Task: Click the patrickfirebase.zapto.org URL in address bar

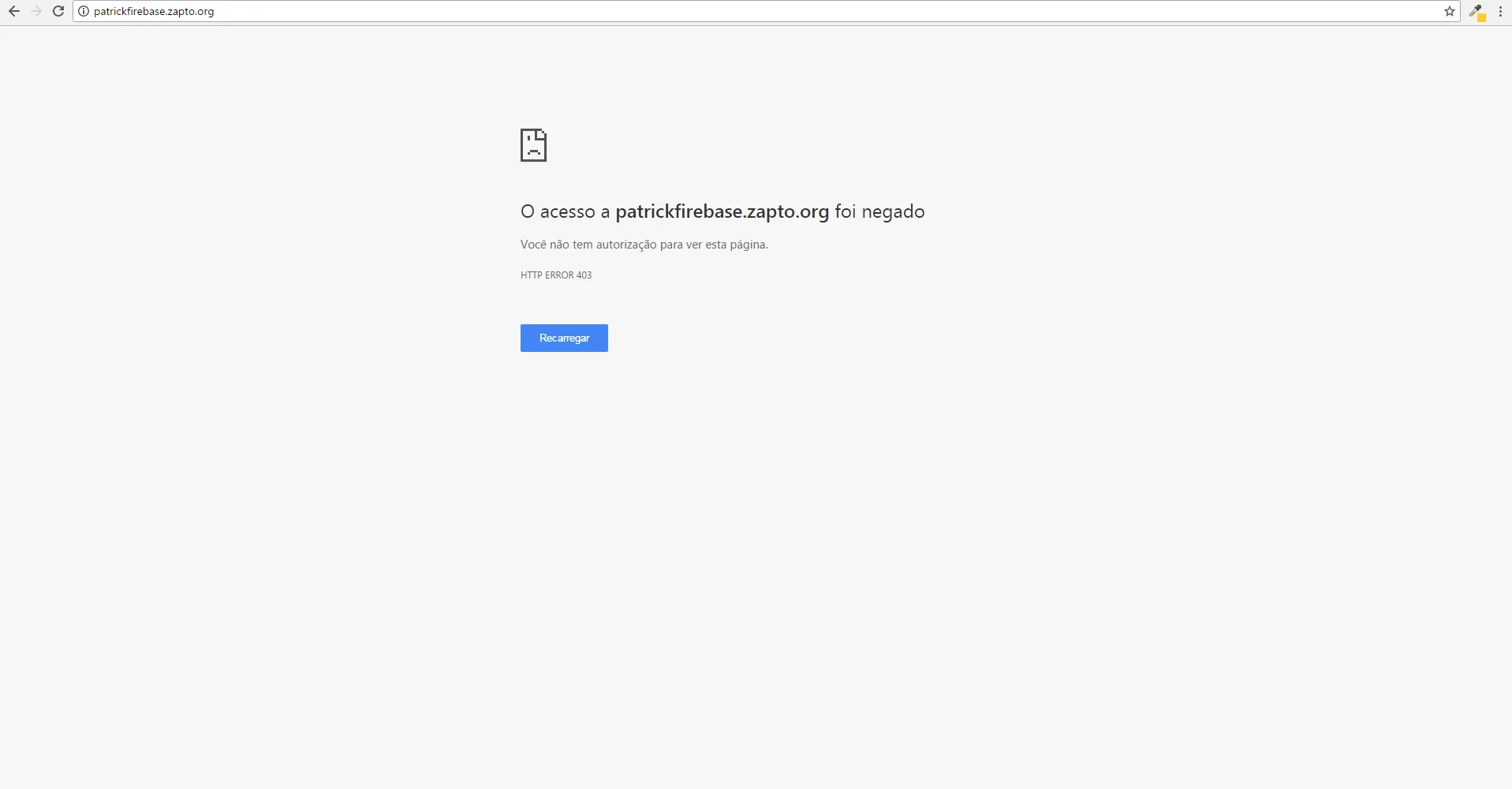Action: pos(154,11)
